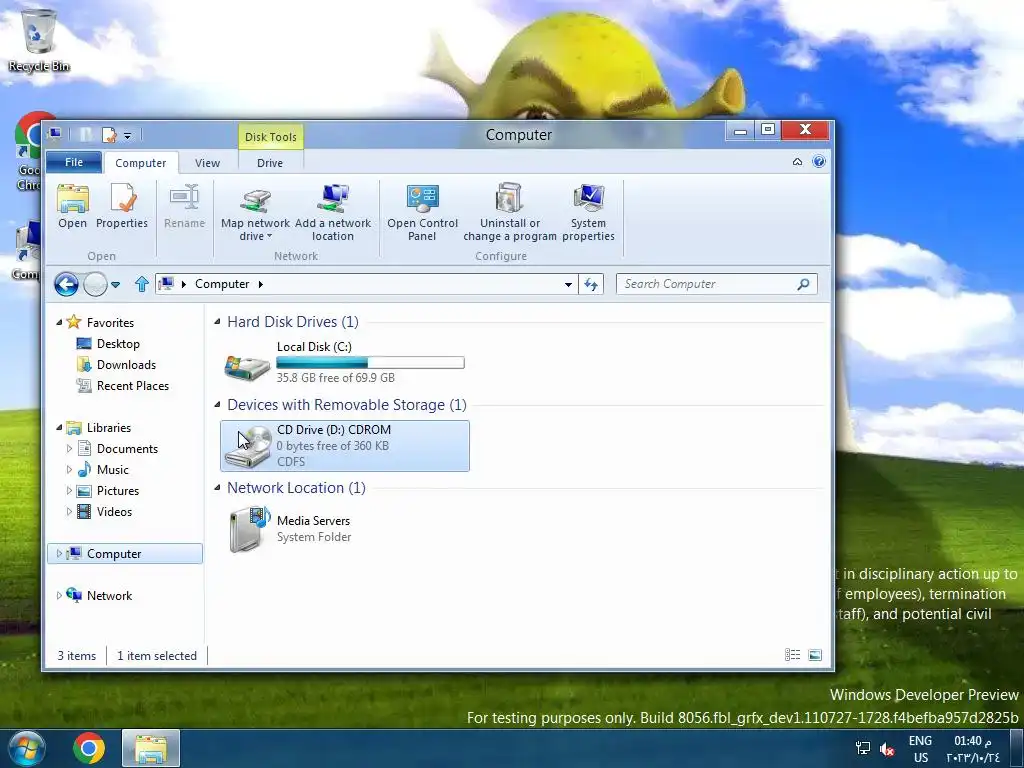Expand the Documents library node

pos(69,449)
